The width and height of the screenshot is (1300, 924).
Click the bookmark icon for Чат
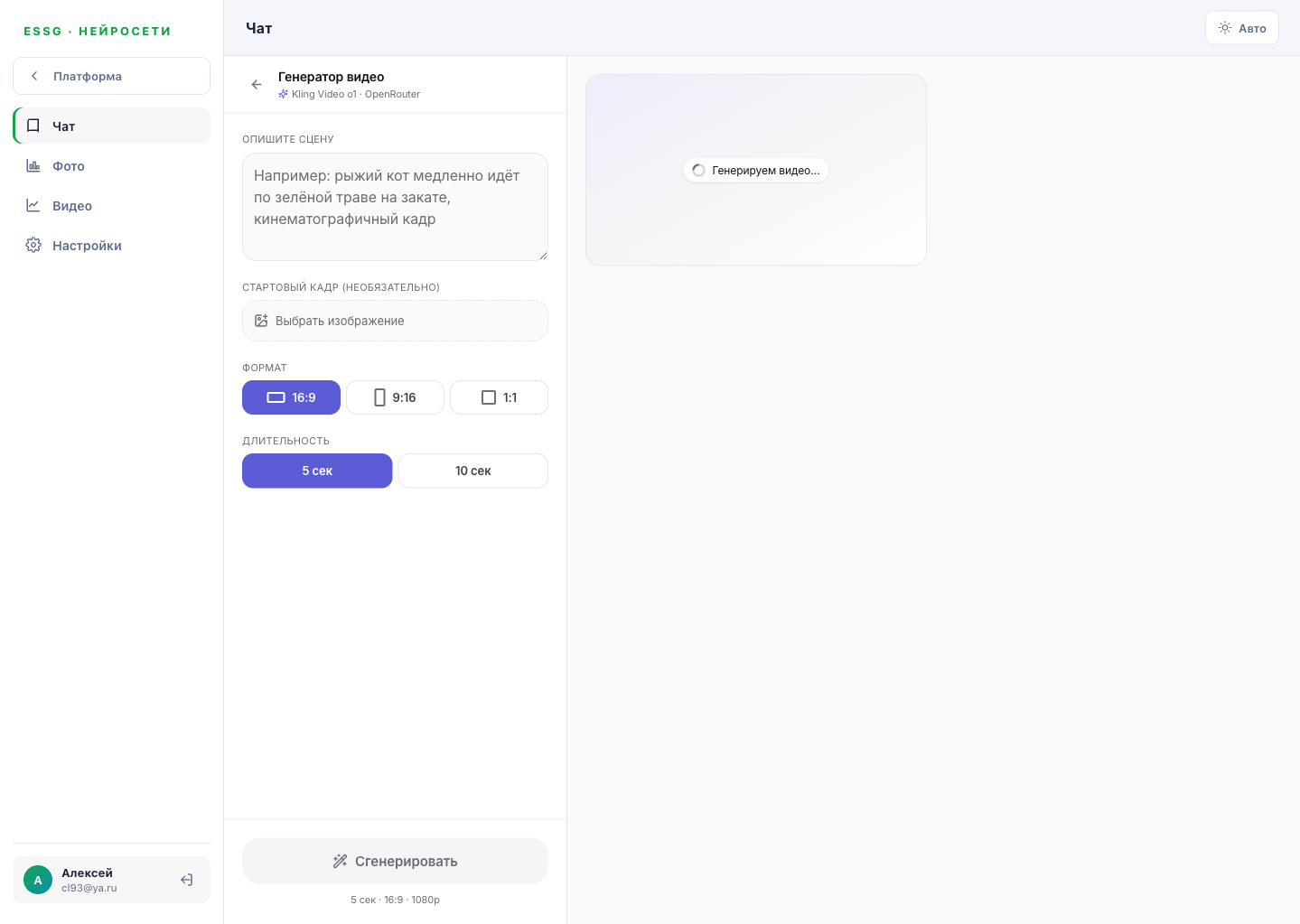click(33, 126)
